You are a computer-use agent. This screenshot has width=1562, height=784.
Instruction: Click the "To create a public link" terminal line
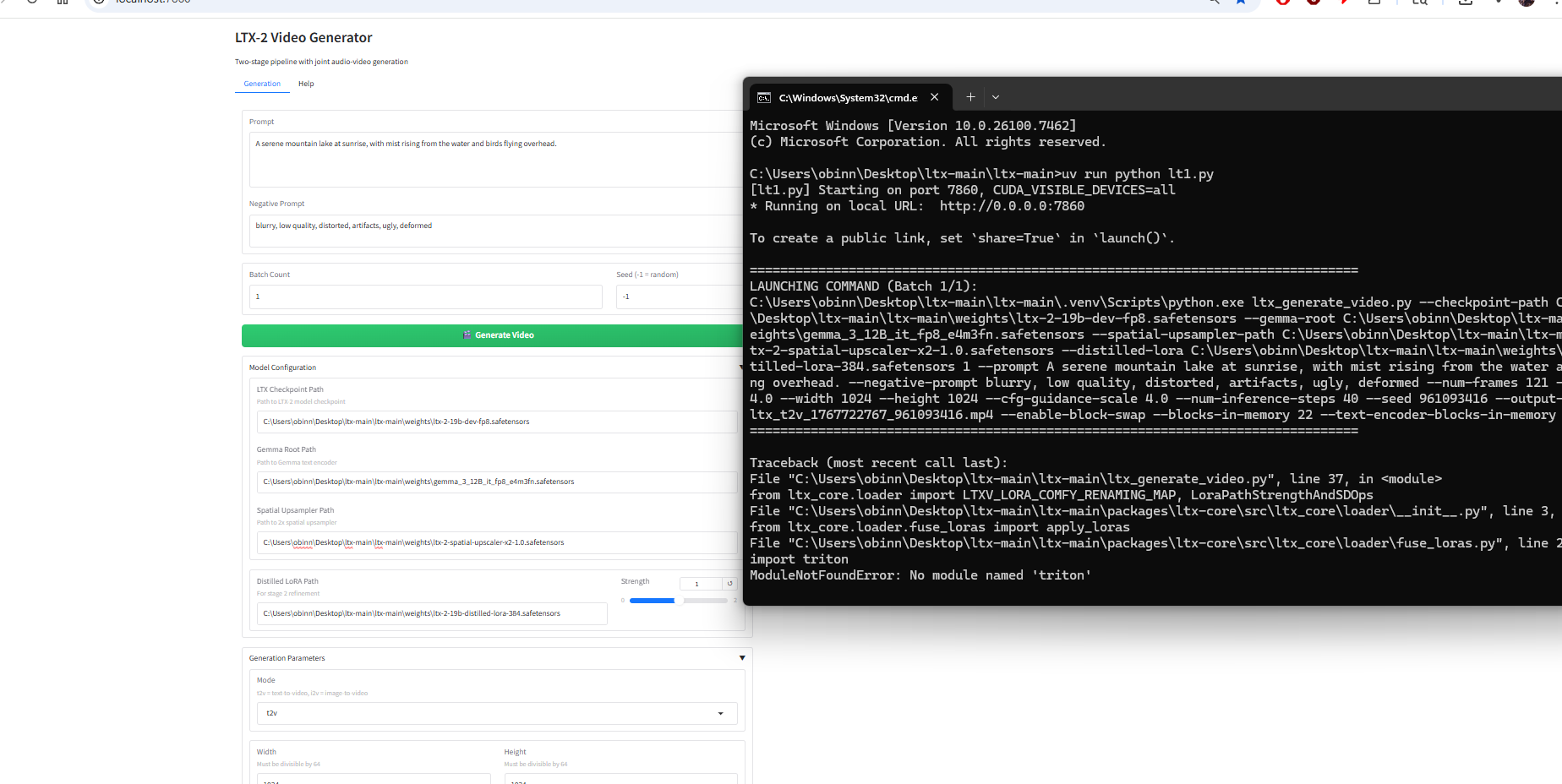tap(962, 238)
